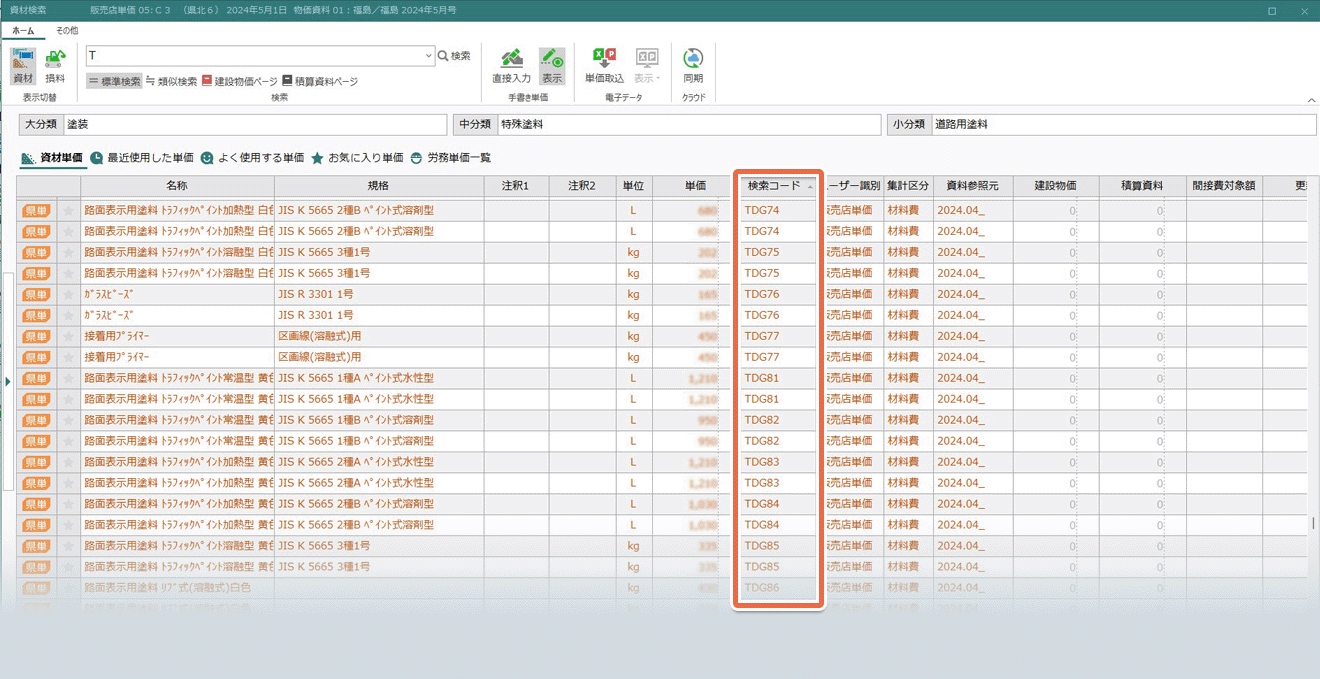
Task: Click 県単 badge of first TDG84 row
Action: pos(36,505)
